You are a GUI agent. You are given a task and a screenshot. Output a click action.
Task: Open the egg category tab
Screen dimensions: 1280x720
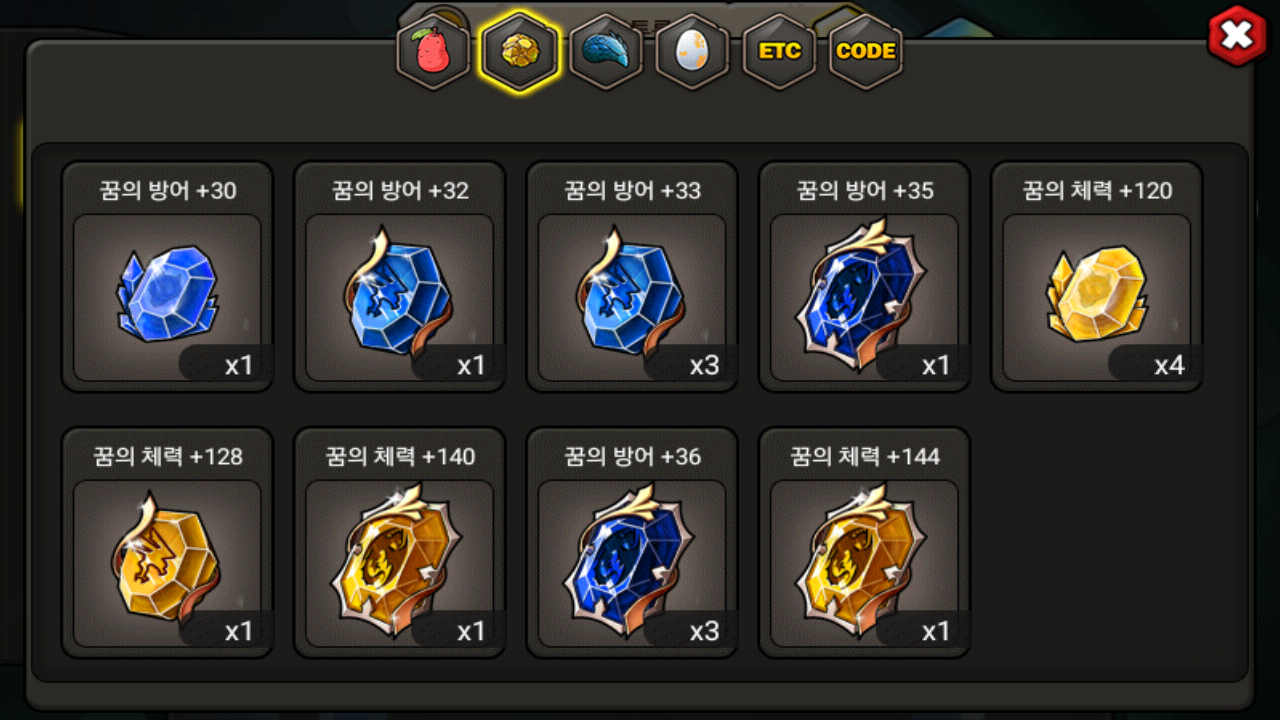692,52
